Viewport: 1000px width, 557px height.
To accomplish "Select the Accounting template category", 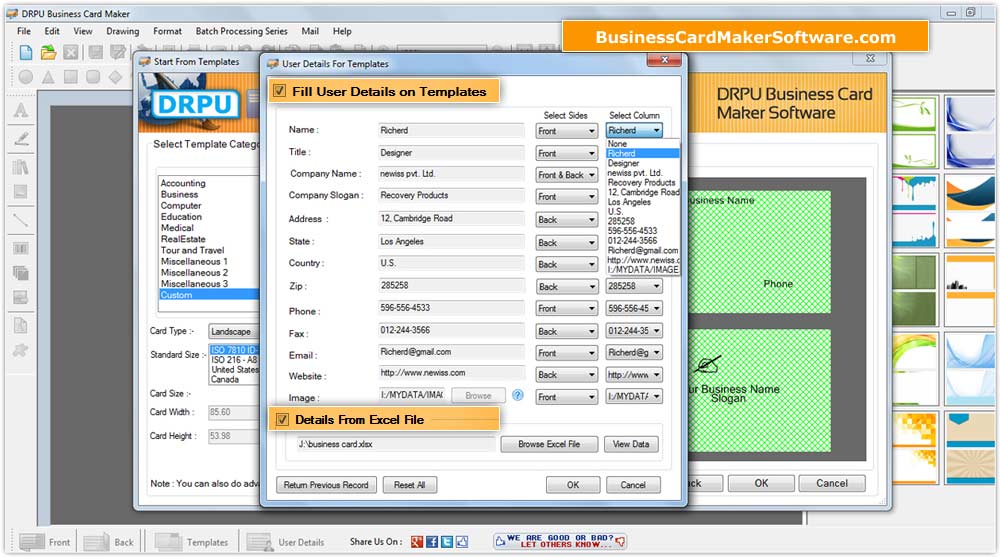I will [x=183, y=183].
